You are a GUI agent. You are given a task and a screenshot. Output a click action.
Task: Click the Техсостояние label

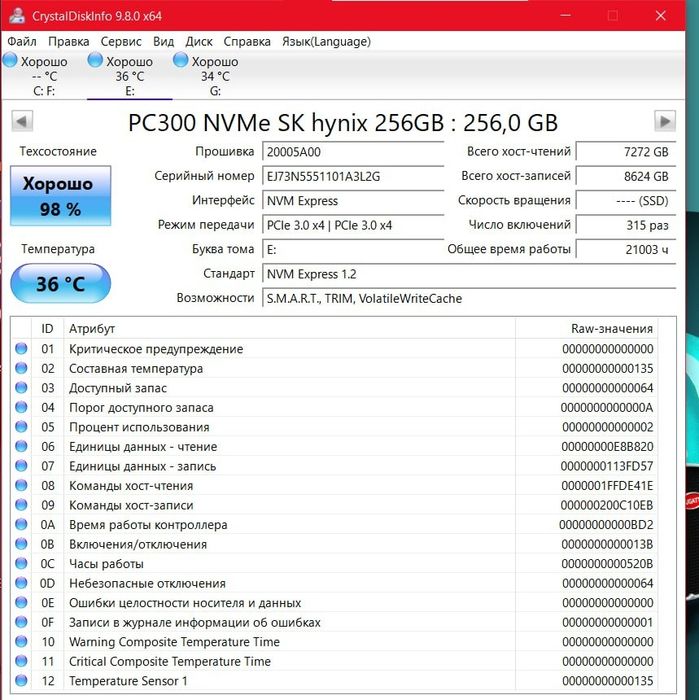pyautogui.click(x=58, y=151)
